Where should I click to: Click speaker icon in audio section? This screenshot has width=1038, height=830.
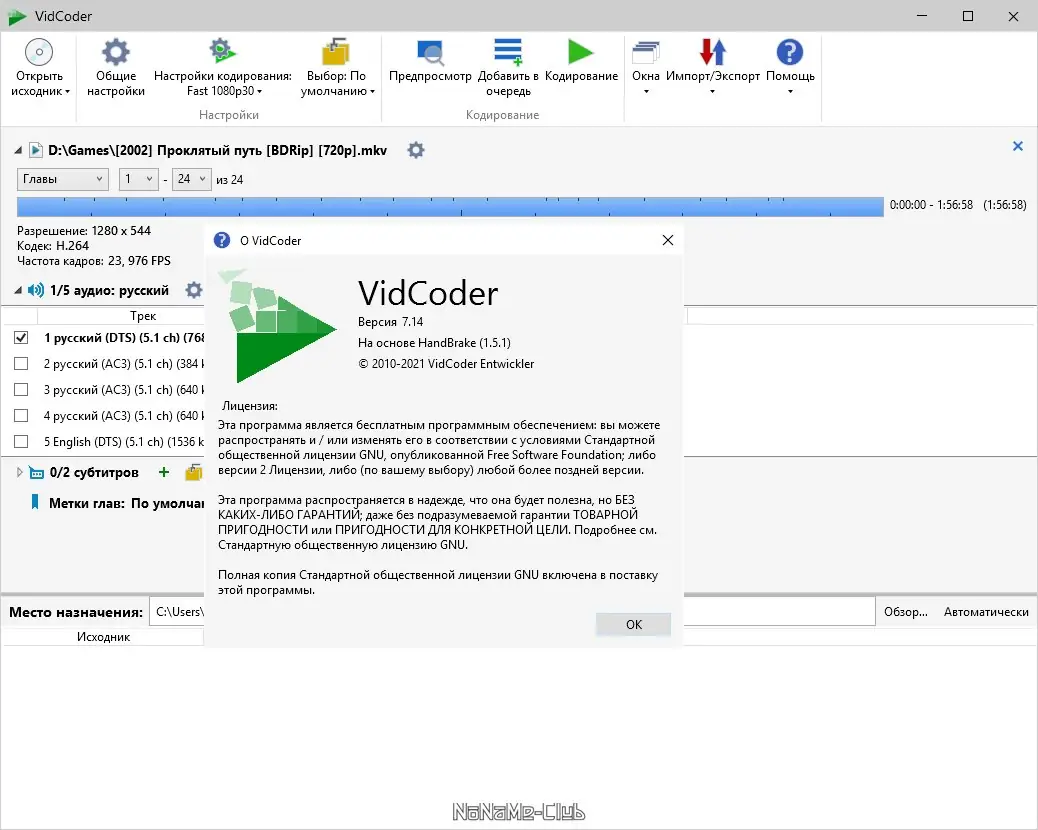[x=36, y=290]
